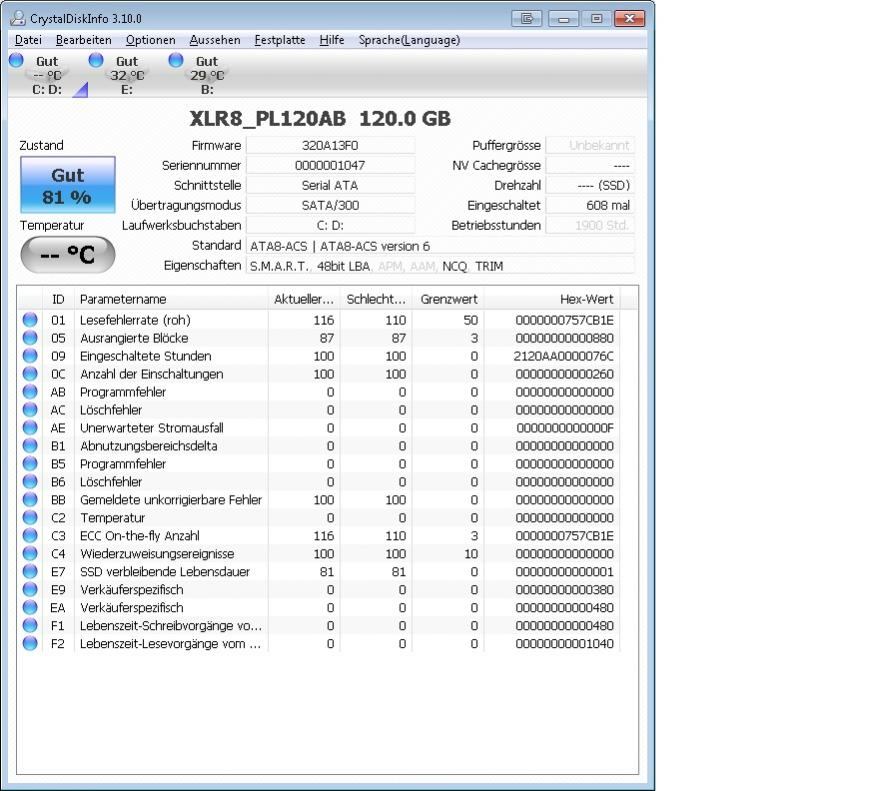892x791 pixels.
Task: Open the Hilfe menu
Action: pos(332,40)
